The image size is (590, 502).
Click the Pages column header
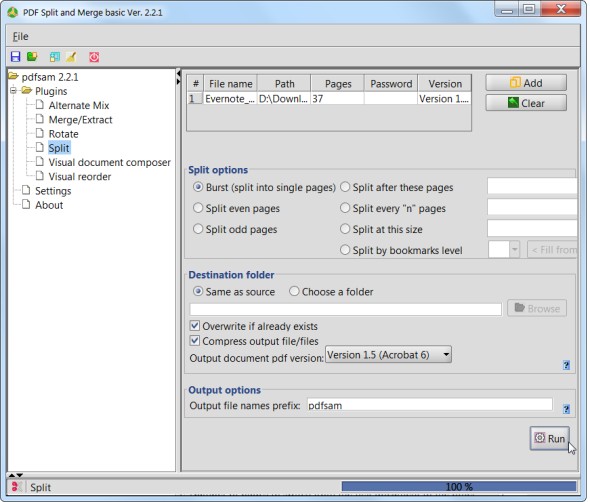coord(338,84)
